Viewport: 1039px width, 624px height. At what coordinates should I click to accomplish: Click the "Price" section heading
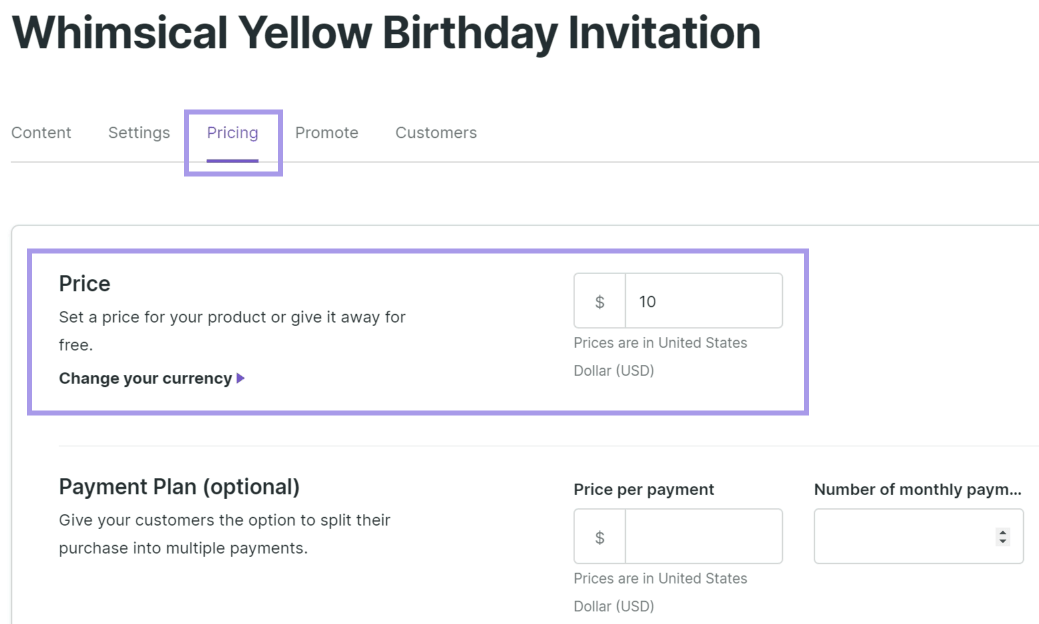[x=85, y=283]
